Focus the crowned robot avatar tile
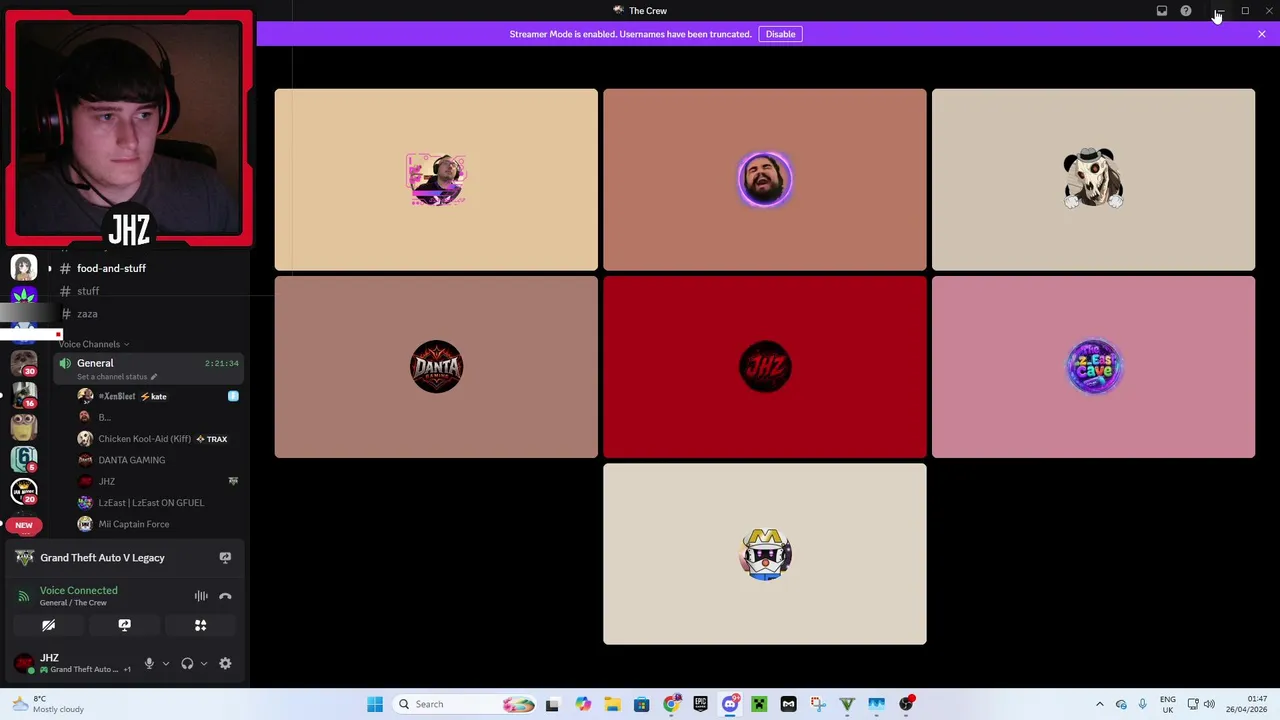Screen dimensions: 1280x720 (765, 554)
